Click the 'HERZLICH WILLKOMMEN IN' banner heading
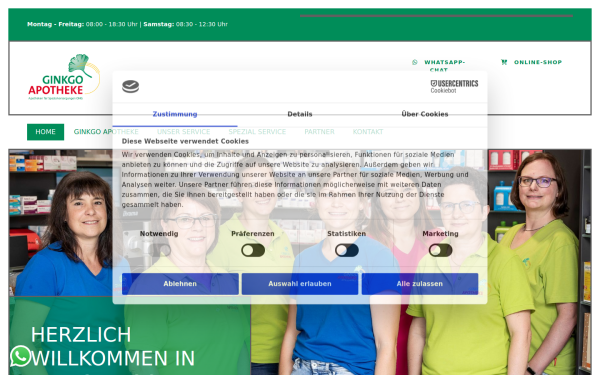 [x=113, y=347]
